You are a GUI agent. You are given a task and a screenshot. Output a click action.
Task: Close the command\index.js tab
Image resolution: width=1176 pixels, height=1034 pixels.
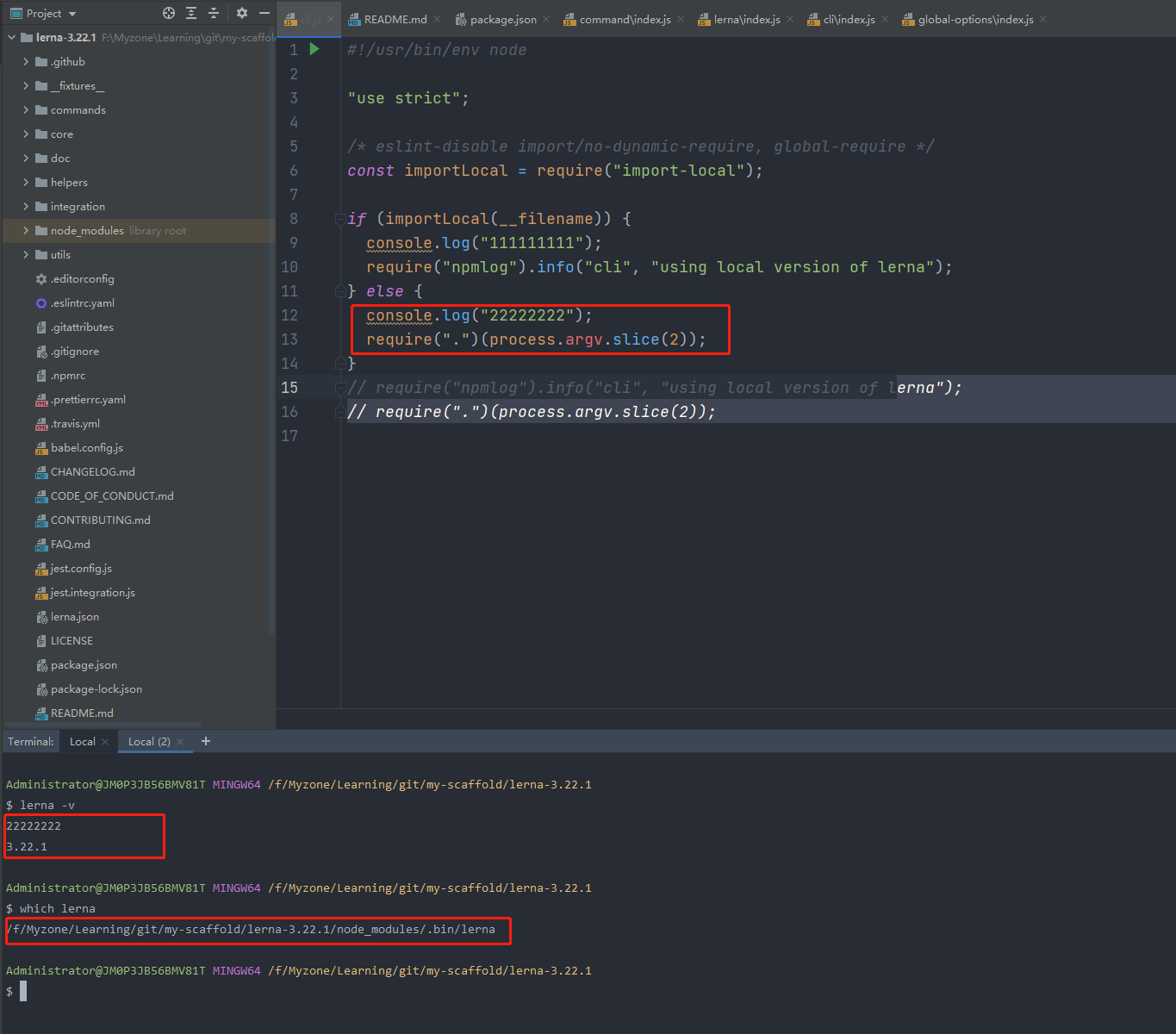681,19
